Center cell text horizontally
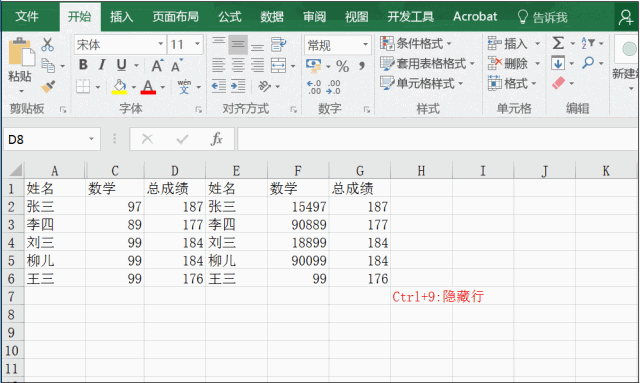 (238, 65)
